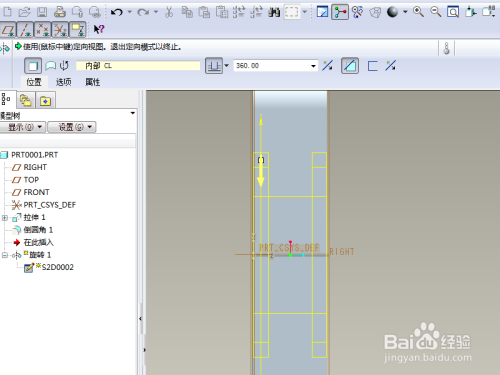Open the angle option dropdown arrow
This screenshot has height=375, width=500.
click(x=227, y=65)
